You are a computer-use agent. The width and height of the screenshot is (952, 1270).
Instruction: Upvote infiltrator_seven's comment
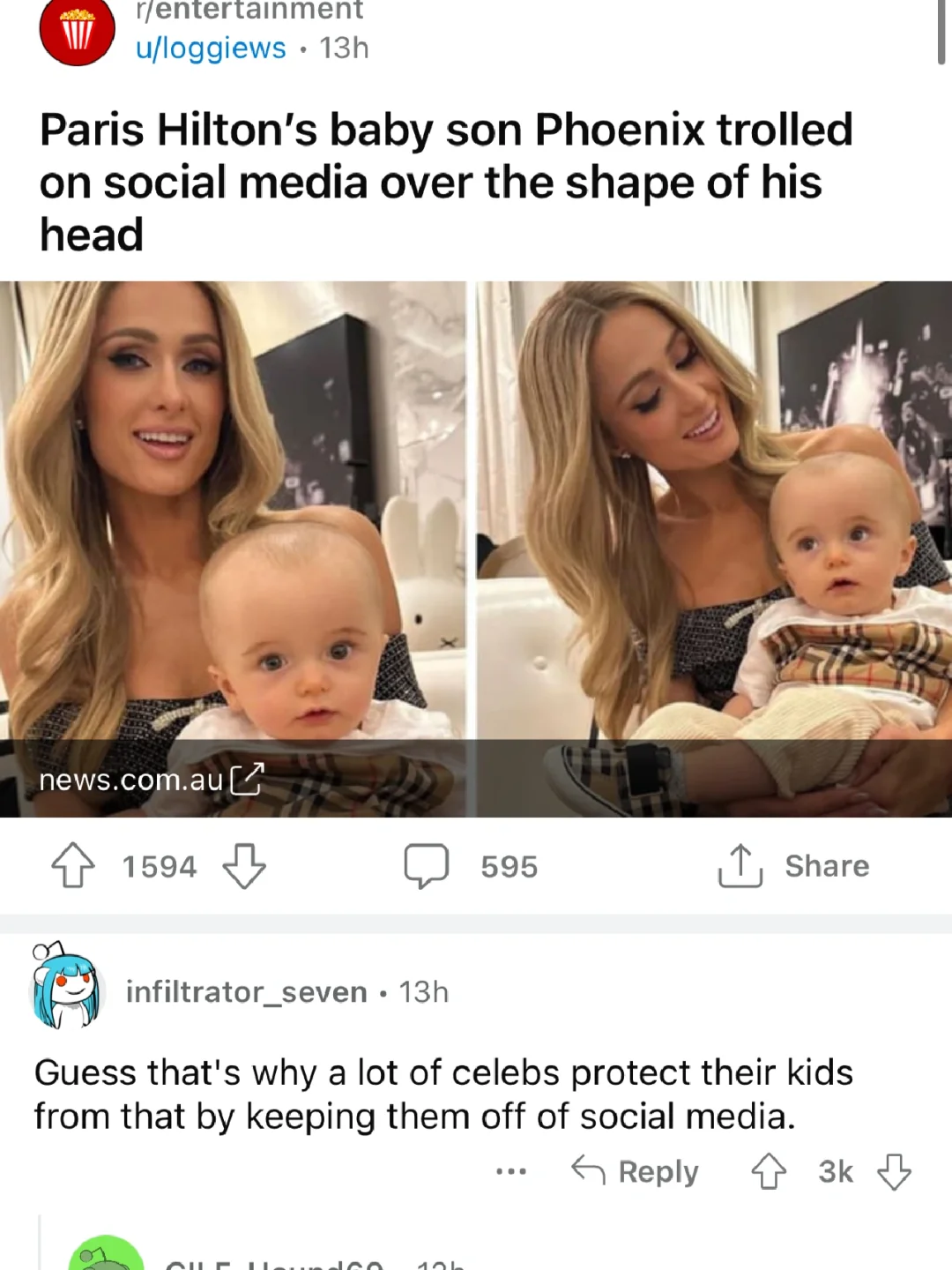pyautogui.click(x=769, y=1172)
